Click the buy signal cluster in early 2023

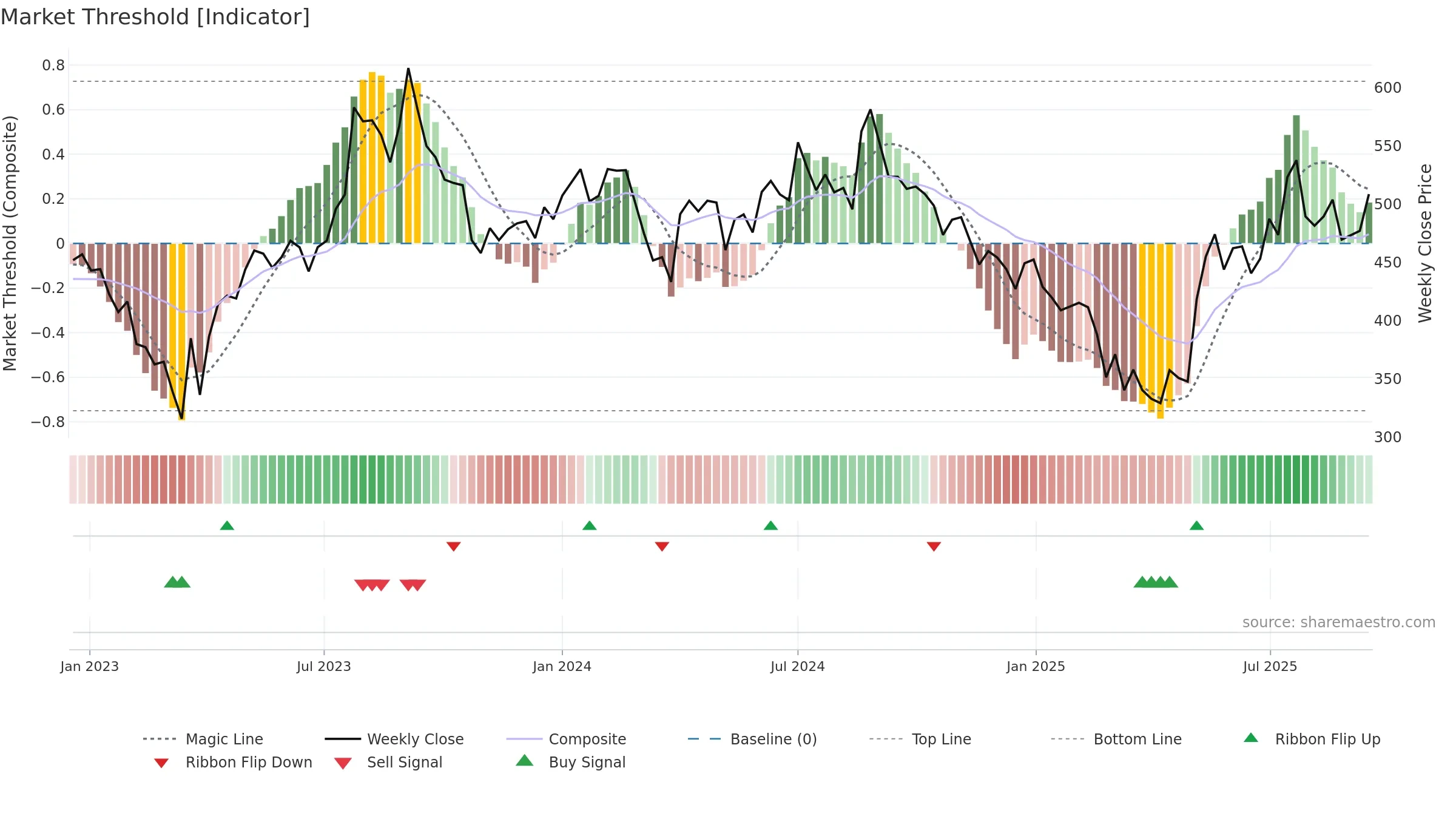coord(177,582)
